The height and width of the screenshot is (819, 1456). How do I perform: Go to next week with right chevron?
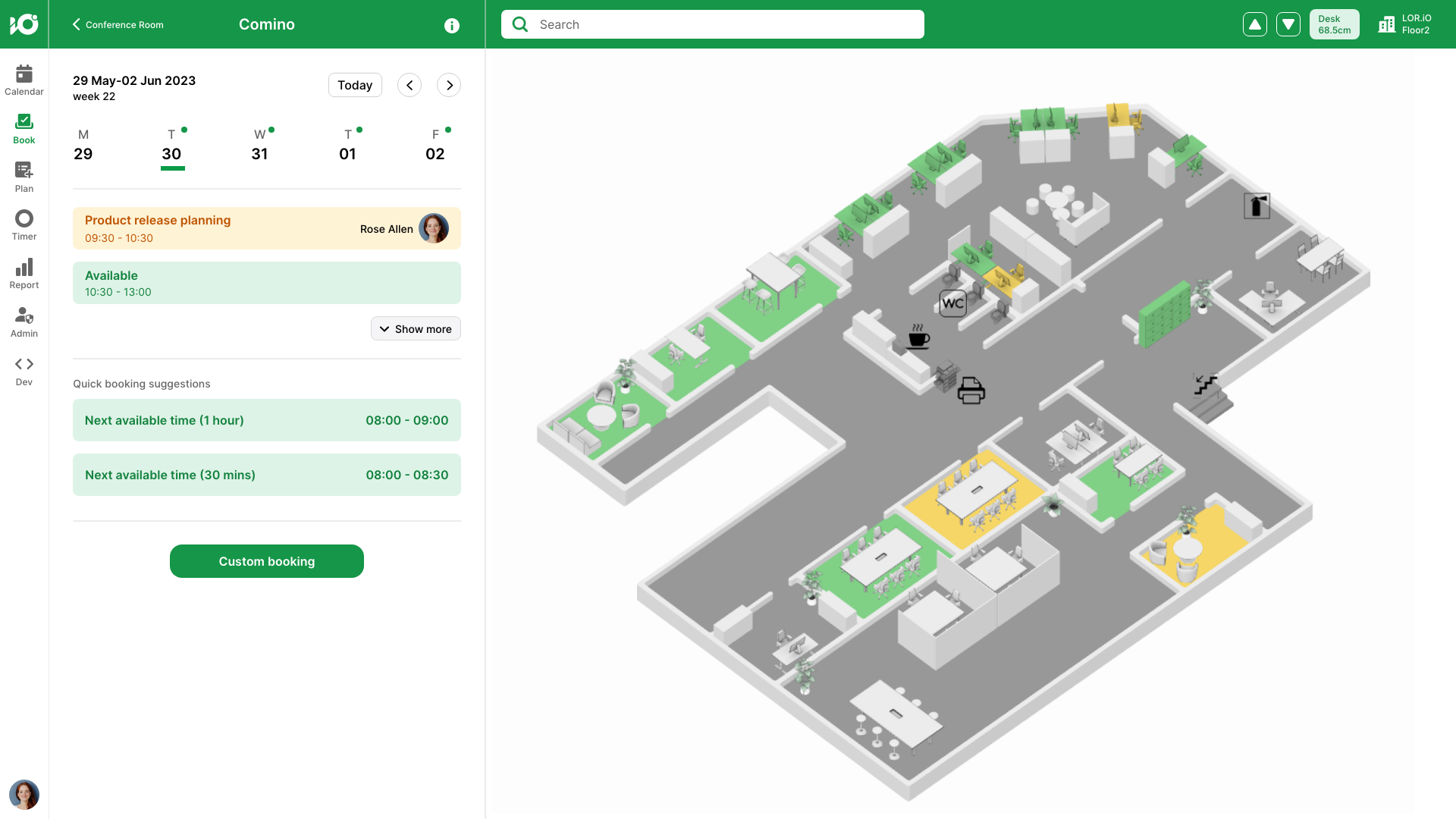point(449,85)
